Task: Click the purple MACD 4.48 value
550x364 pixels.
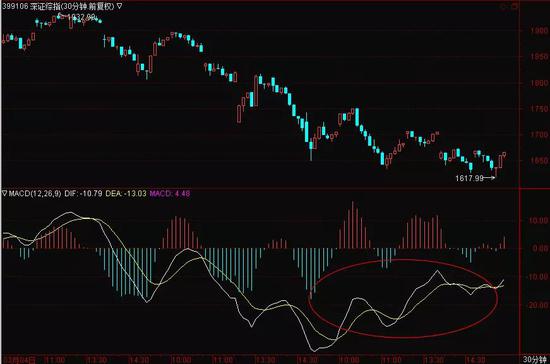Action: pyautogui.click(x=170, y=193)
